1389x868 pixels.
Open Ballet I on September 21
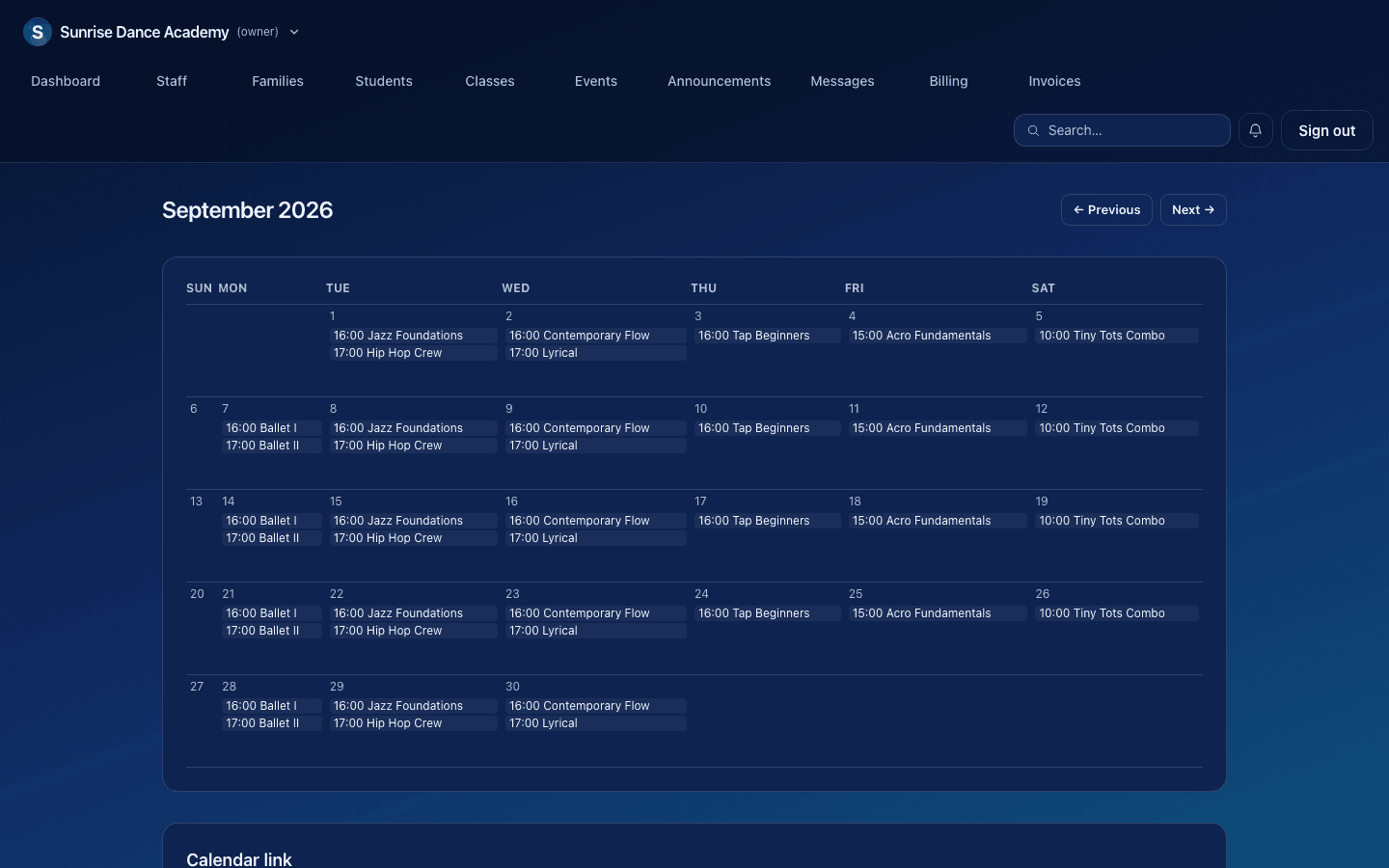coord(272,613)
